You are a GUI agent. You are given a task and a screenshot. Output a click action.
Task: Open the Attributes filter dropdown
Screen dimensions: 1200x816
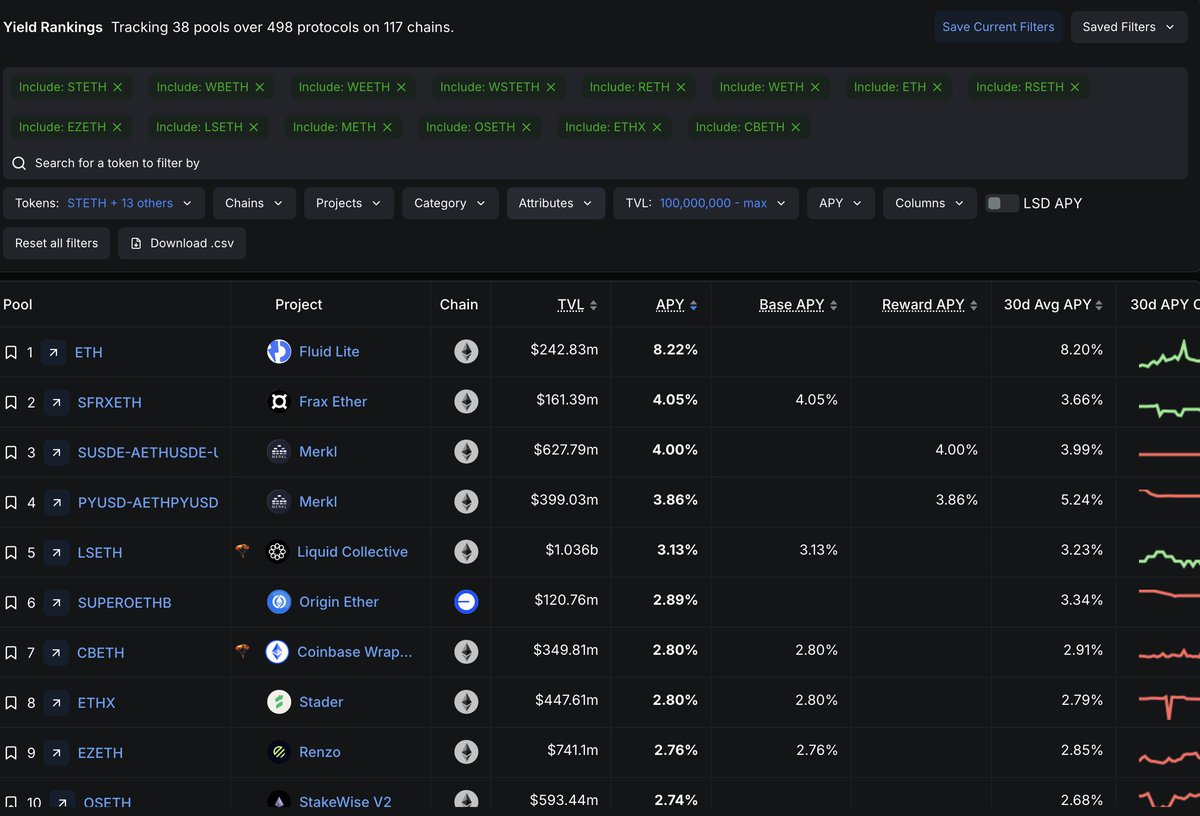click(556, 203)
